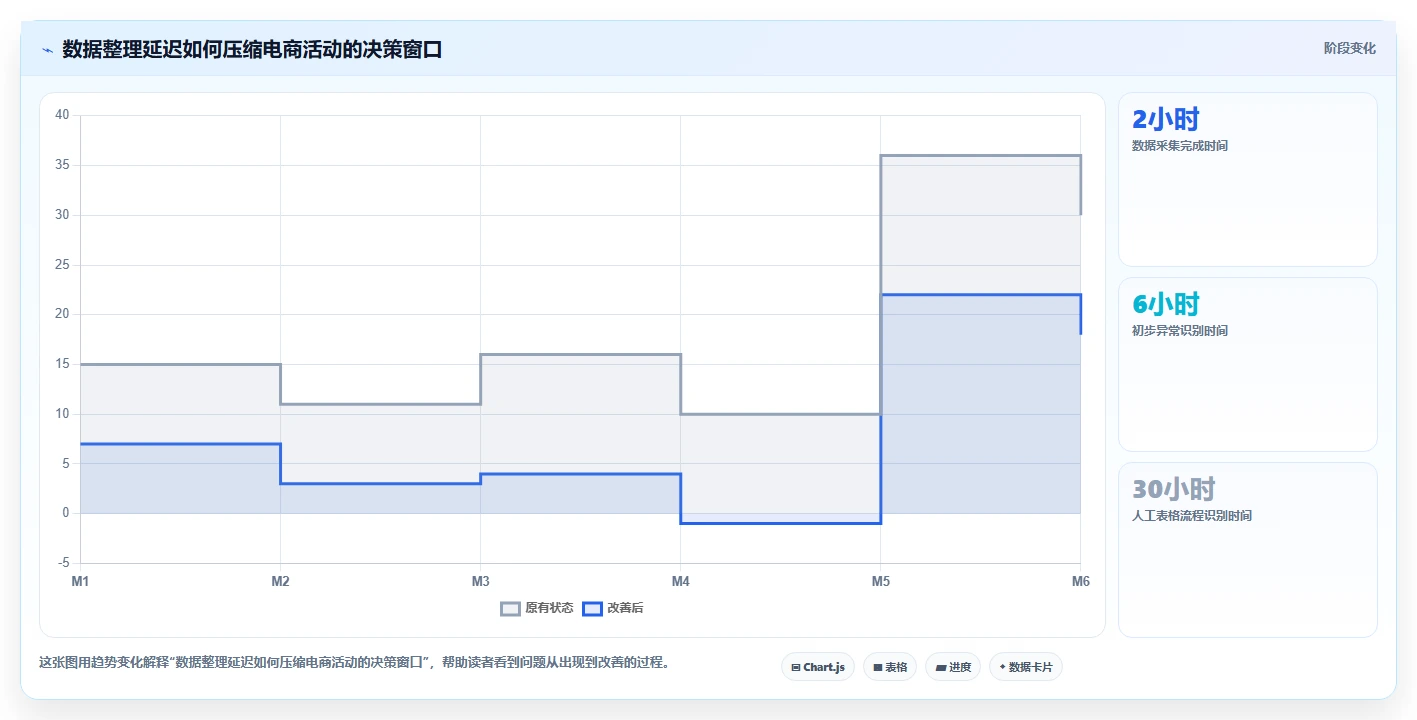Click the 20 y-axis tick label
This screenshot has width=1417, height=720.
click(62, 314)
